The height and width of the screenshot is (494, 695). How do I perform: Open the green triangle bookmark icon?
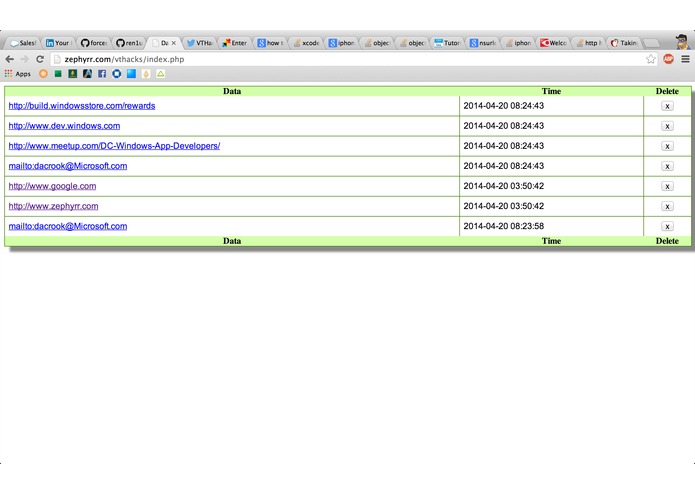pyautogui.click(x=160, y=74)
